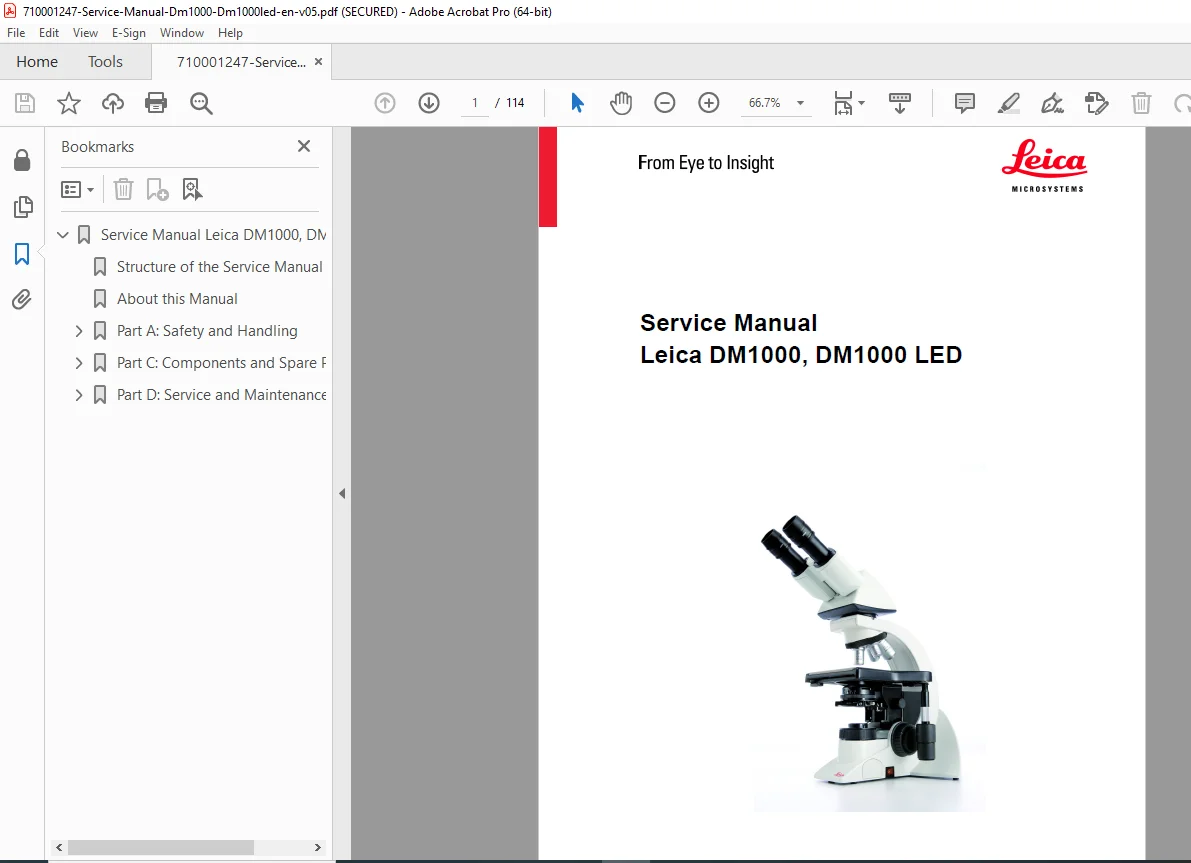Viewport: 1191px width, 863px height.
Task: Switch to Home tab
Action: (37, 62)
